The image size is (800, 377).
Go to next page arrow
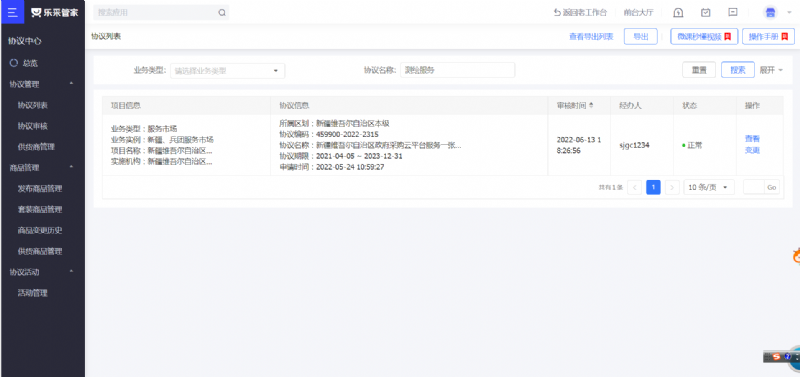pos(672,187)
